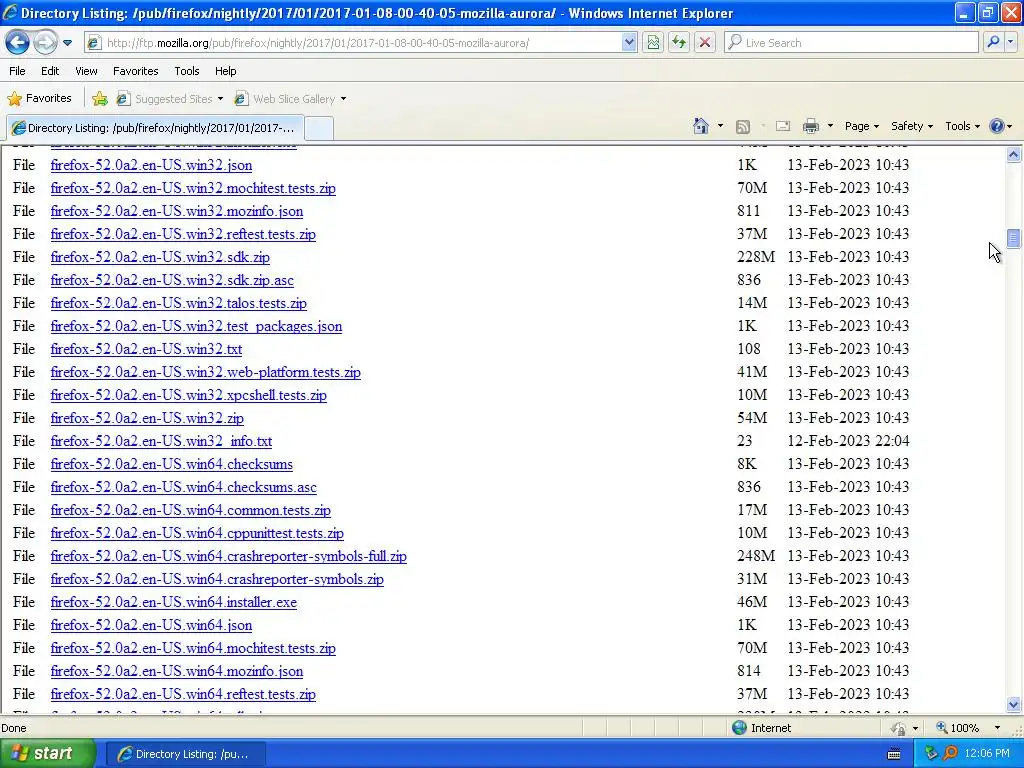The height and width of the screenshot is (768, 1024).
Task: Click scrollbar up arrow button
Action: point(1014,155)
